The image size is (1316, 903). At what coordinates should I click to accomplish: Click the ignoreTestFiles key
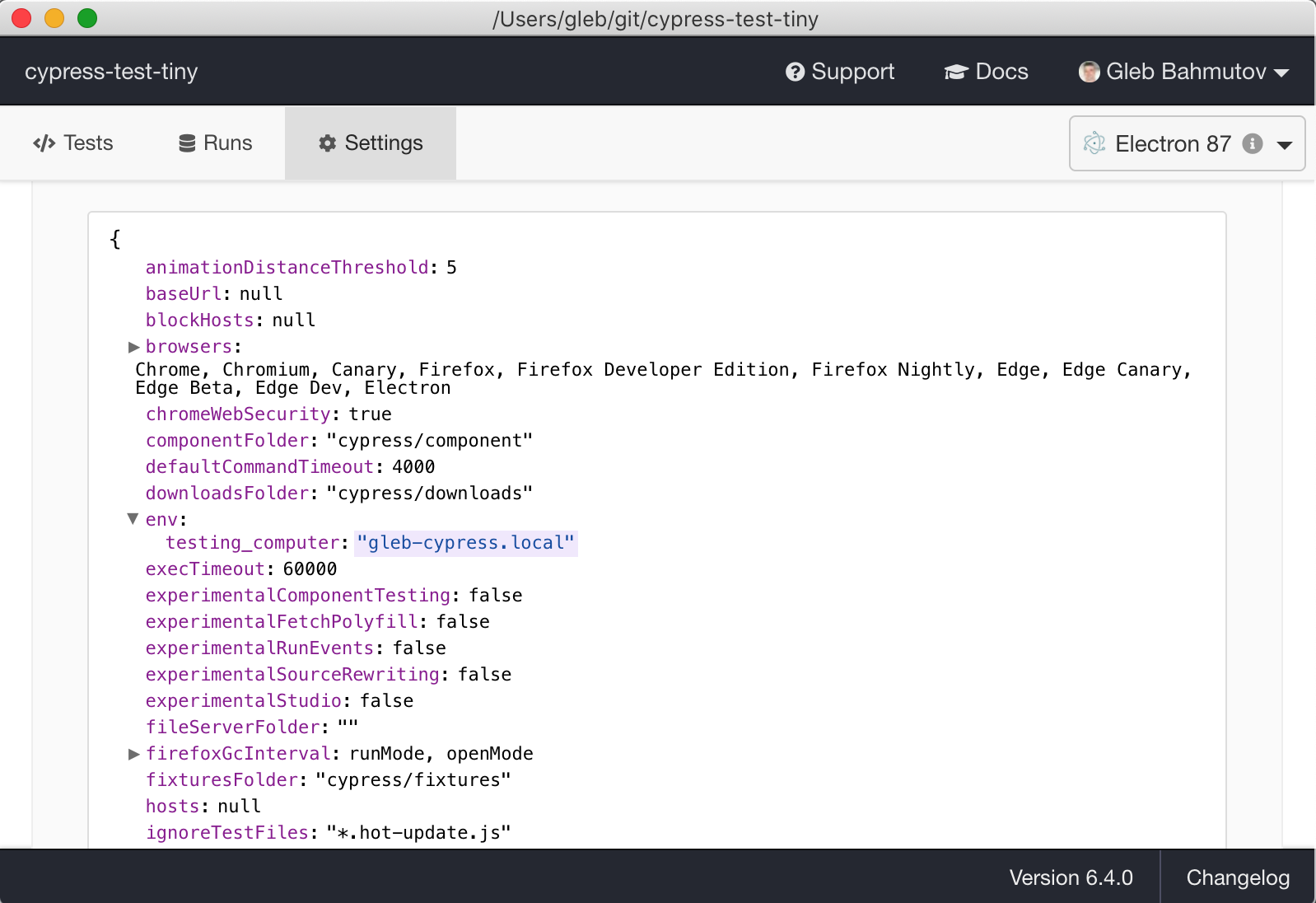click(x=227, y=833)
